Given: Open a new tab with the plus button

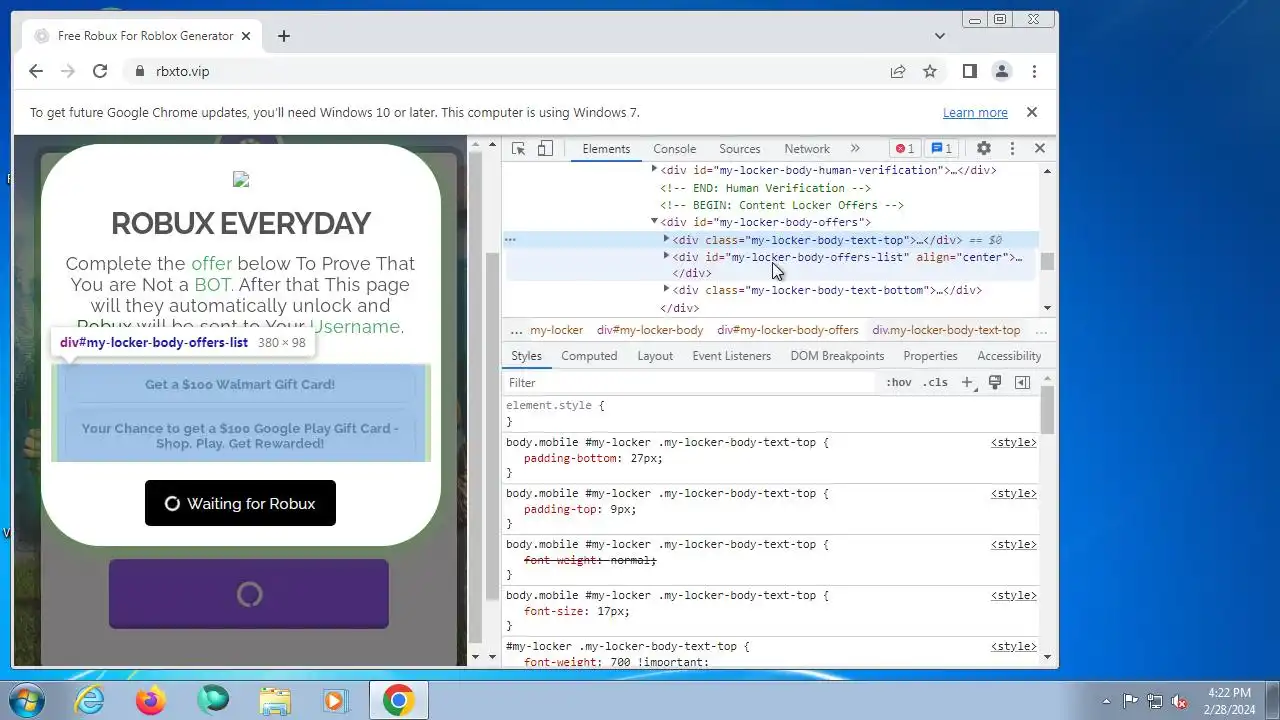Looking at the screenshot, I should 284,36.
